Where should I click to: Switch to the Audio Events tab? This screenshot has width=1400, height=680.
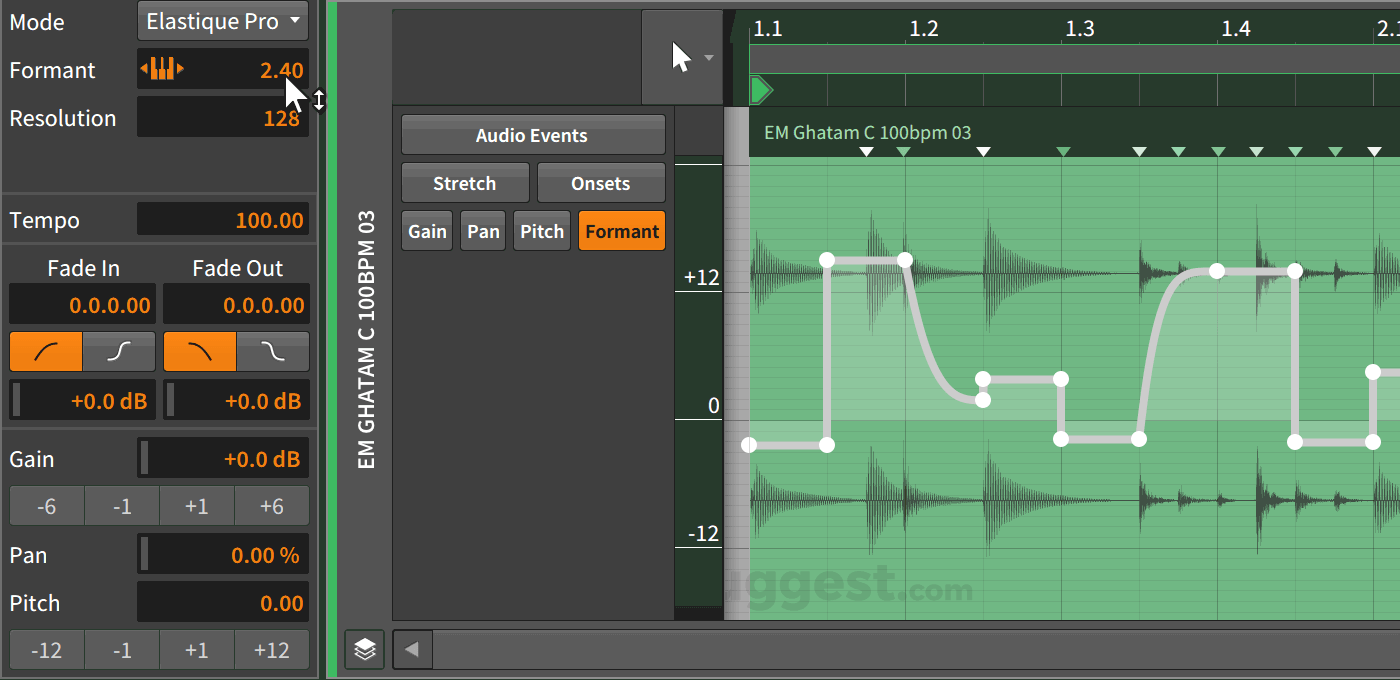click(533, 134)
